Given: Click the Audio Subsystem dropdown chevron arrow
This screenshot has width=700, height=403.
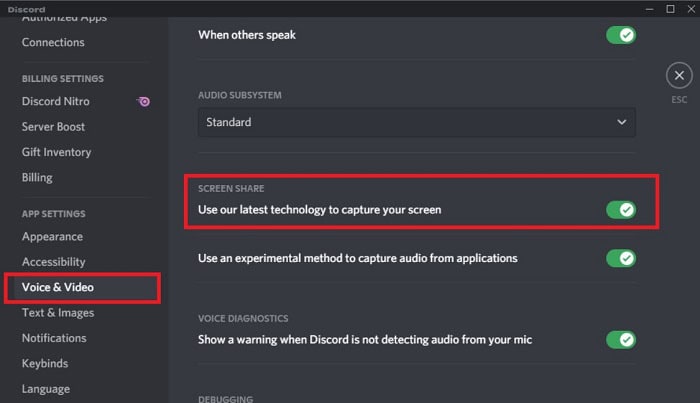Looking at the screenshot, I should (621, 122).
